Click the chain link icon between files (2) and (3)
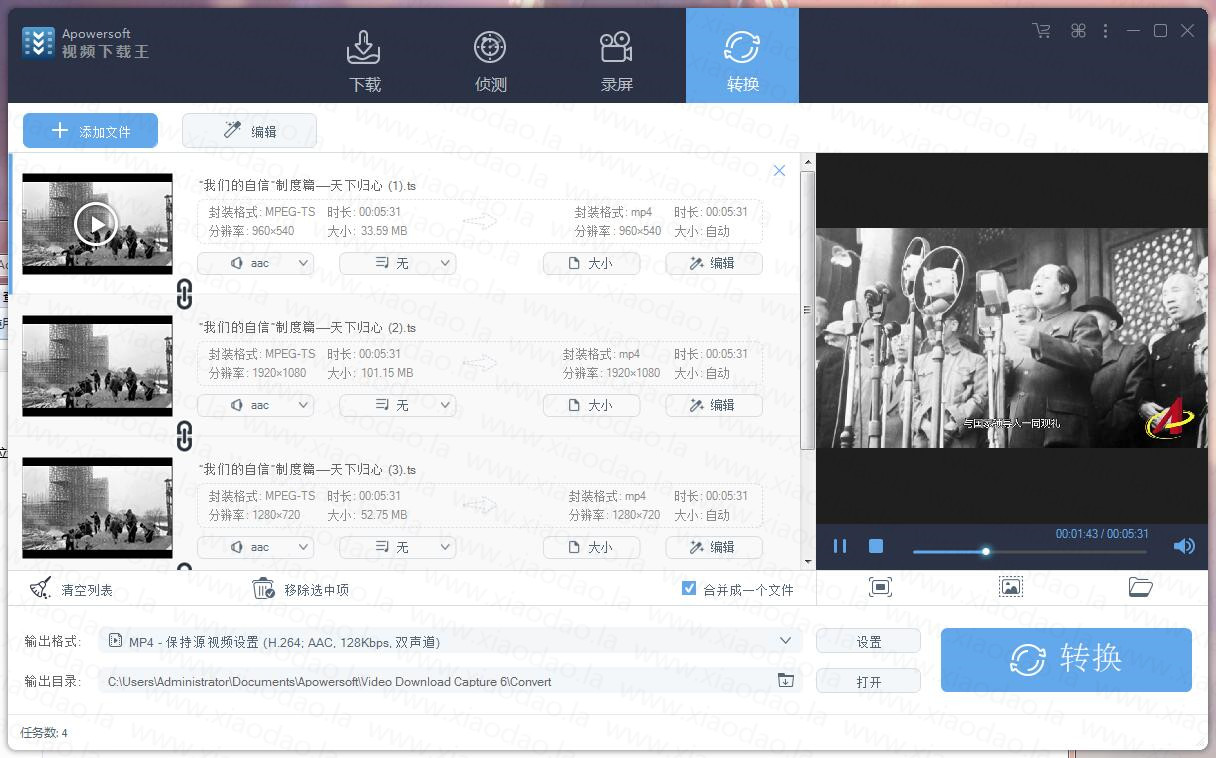Screen dimensions: 1216x758 (184, 436)
